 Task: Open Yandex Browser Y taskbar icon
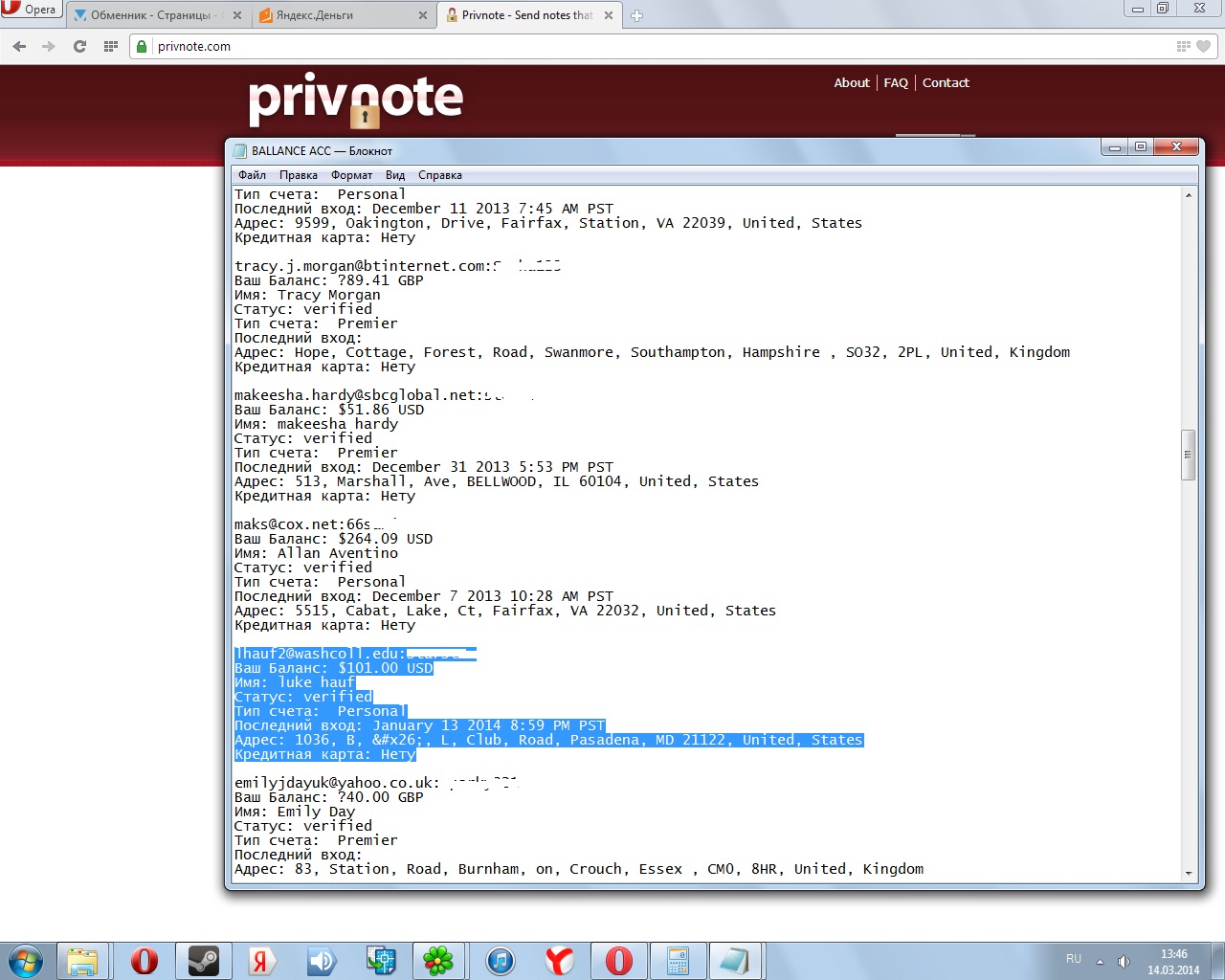(559, 961)
